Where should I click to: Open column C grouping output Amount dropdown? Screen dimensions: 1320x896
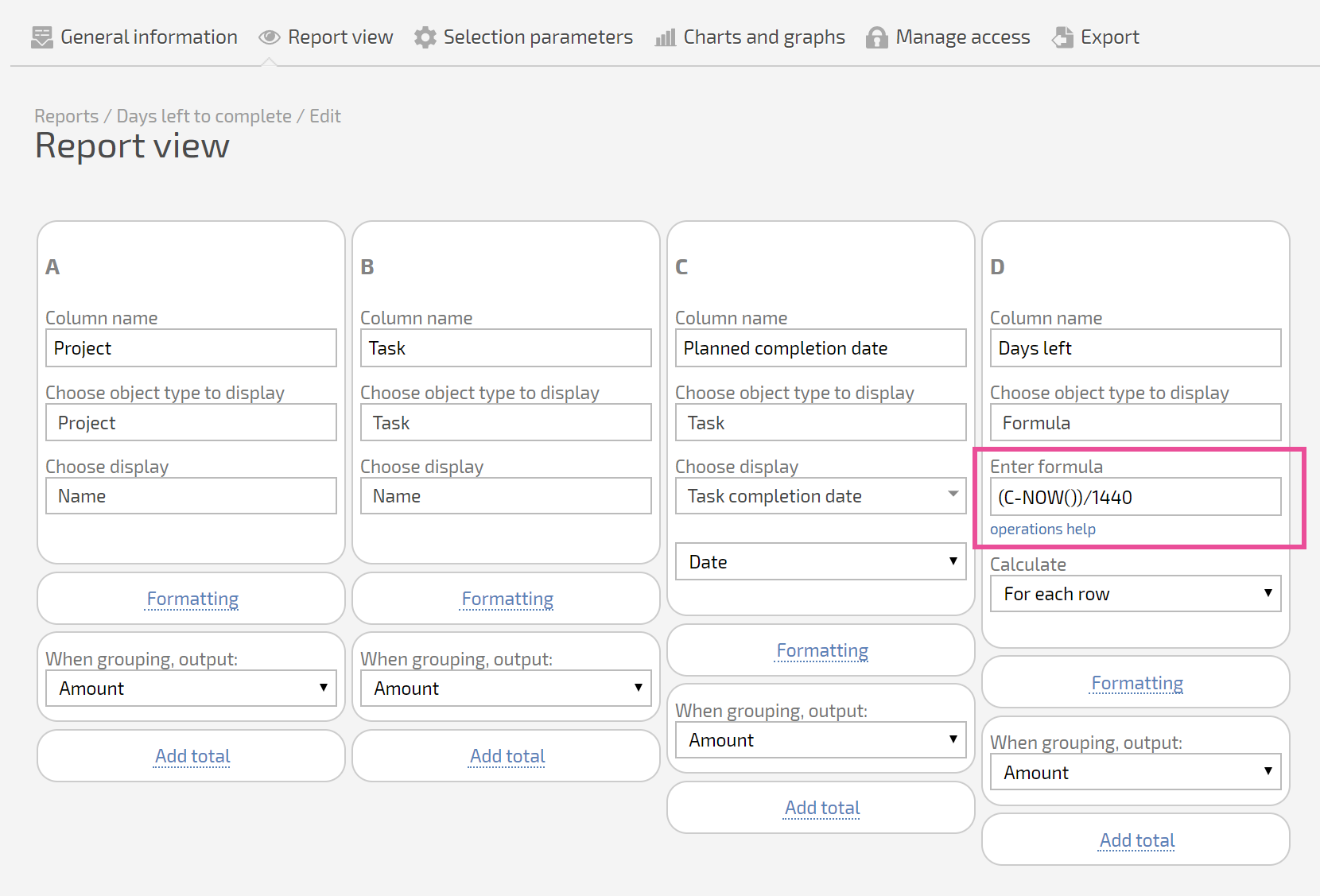tap(821, 740)
